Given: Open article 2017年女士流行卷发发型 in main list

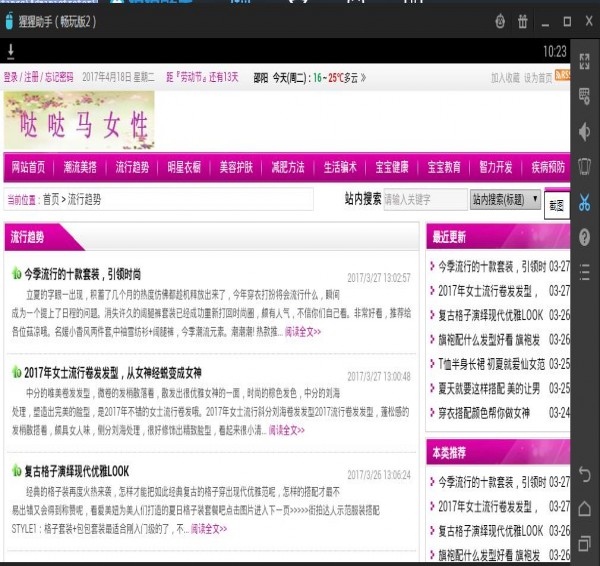Looking at the screenshot, I should (x=112, y=373).
